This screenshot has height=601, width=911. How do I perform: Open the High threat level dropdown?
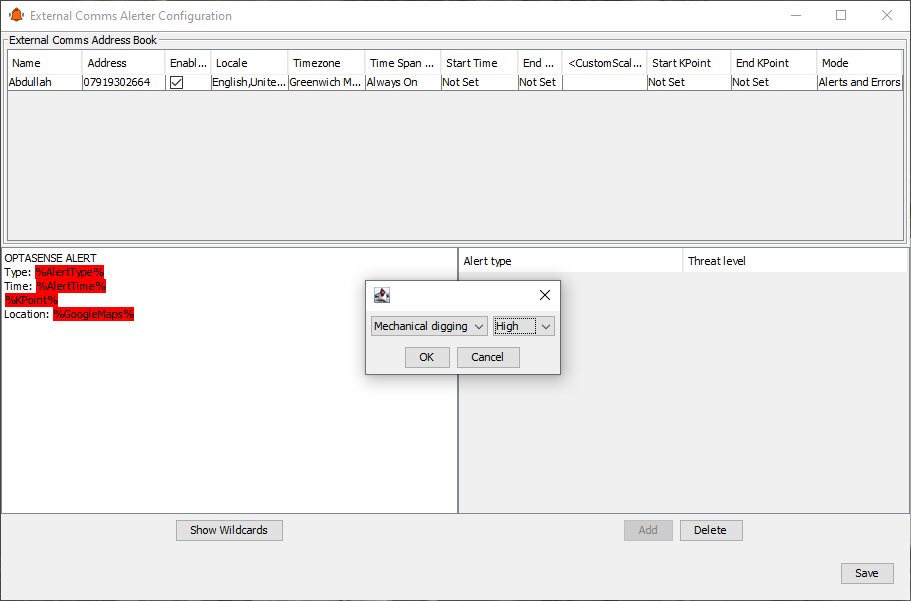[x=524, y=326]
